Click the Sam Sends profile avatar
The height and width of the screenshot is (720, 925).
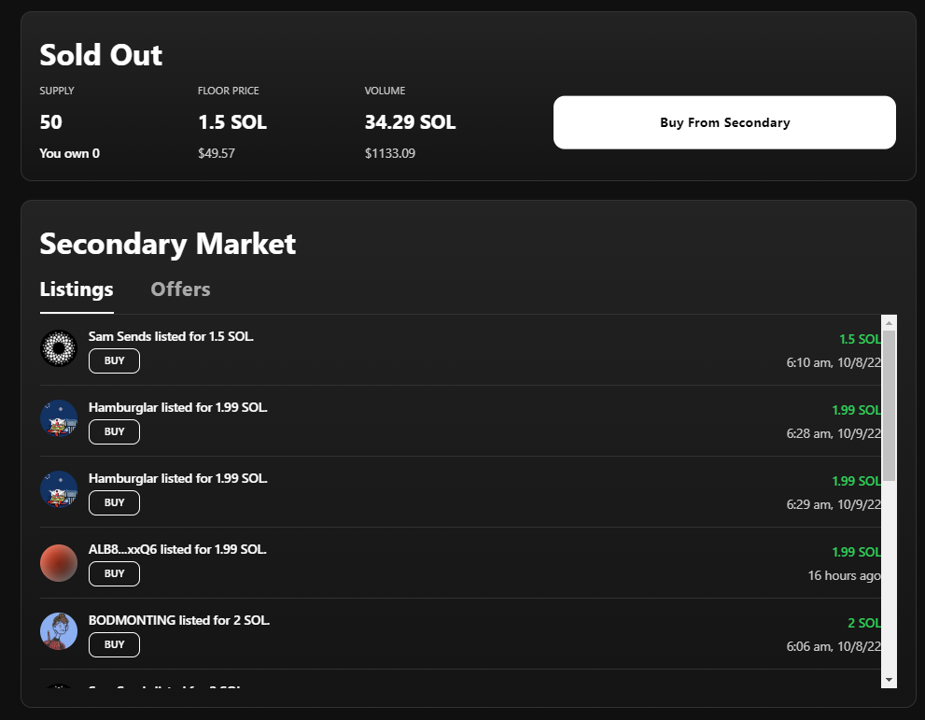point(58,348)
